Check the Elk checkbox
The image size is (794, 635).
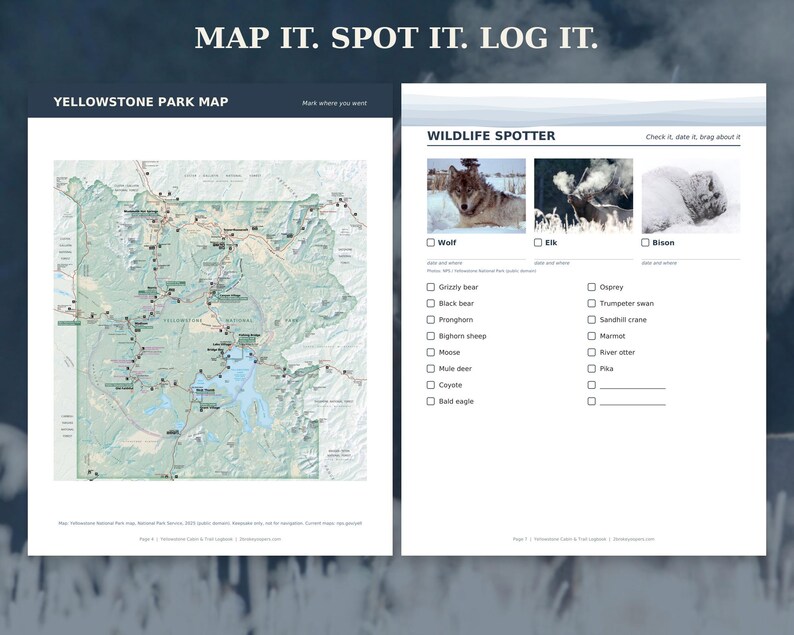538,243
